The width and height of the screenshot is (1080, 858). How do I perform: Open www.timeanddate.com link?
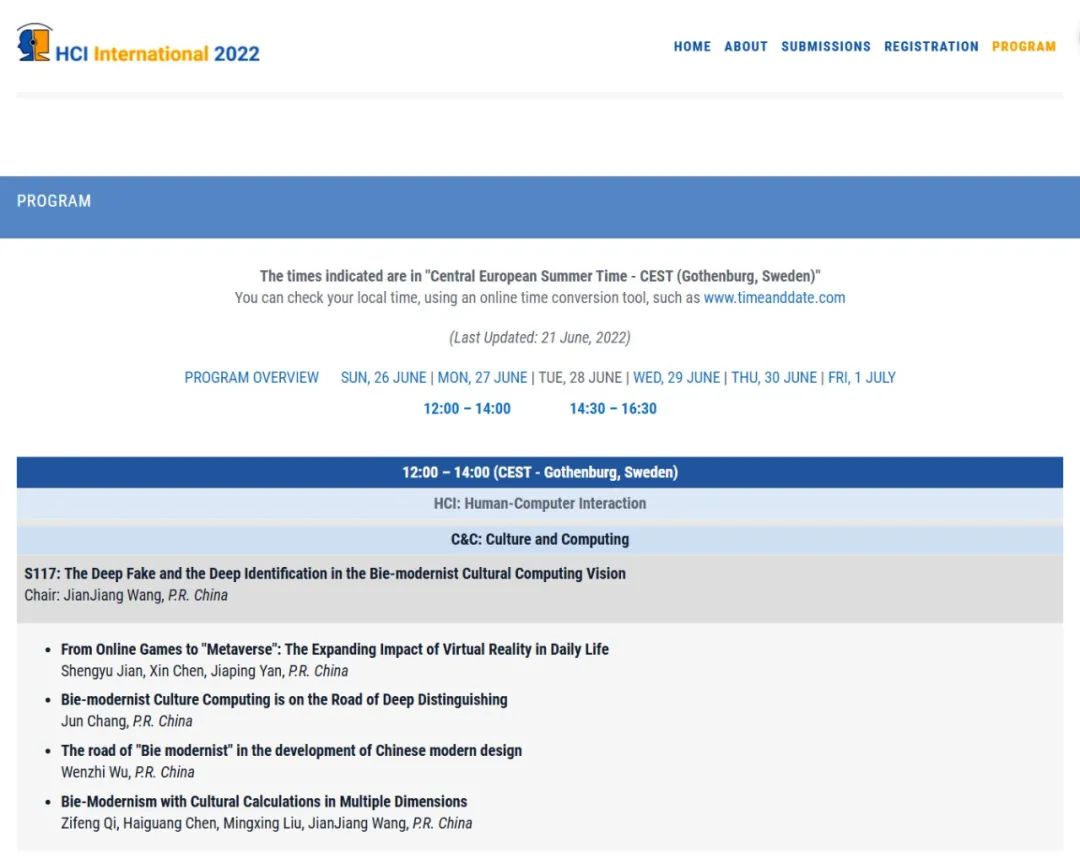pos(774,298)
